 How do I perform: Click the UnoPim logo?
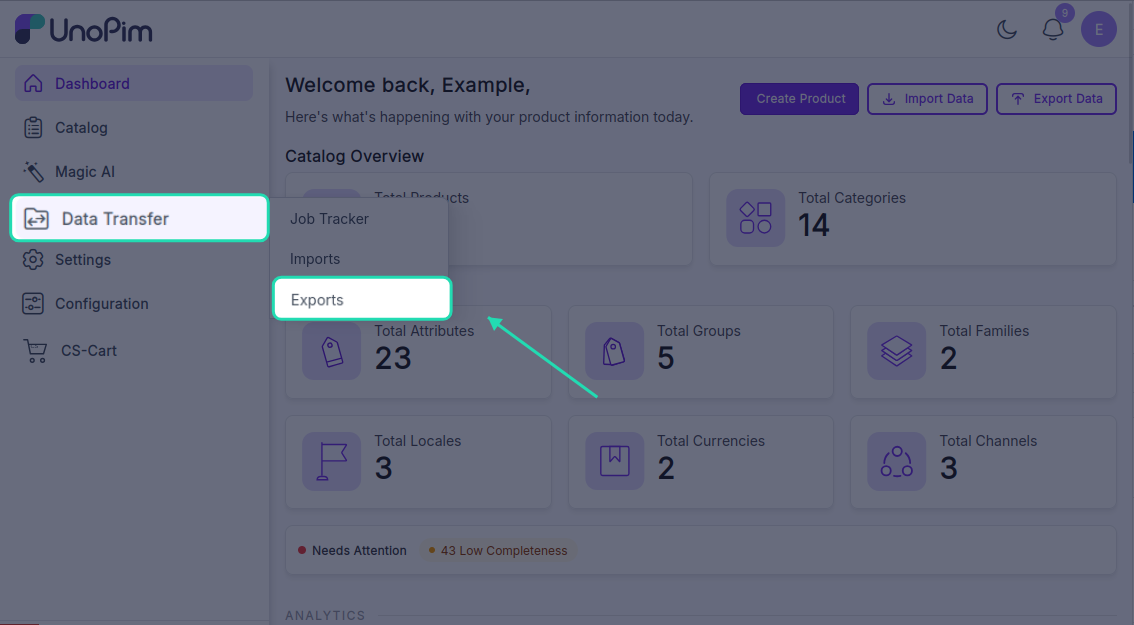coord(83,30)
